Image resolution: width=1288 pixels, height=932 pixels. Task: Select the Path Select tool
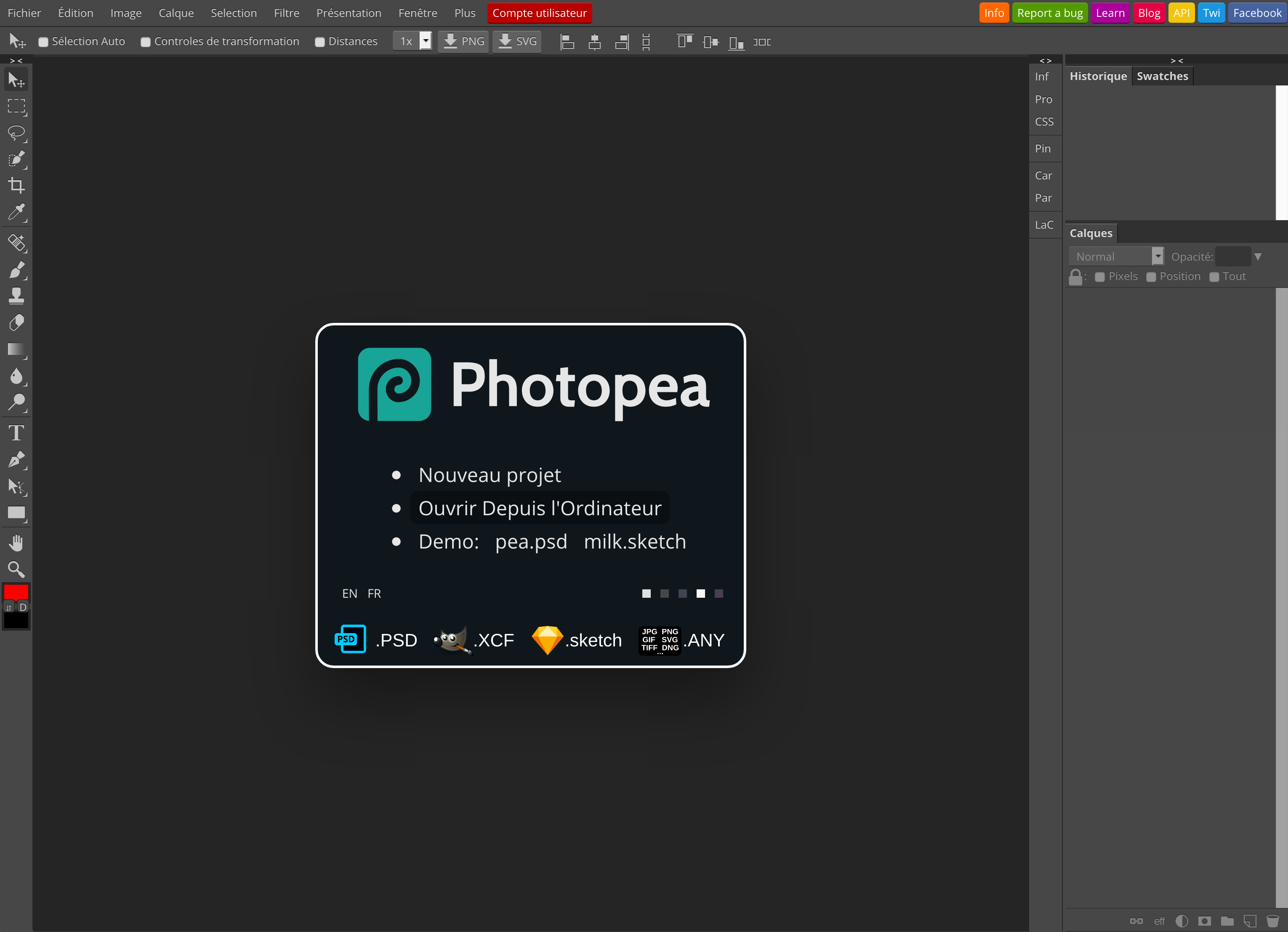(16, 486)
